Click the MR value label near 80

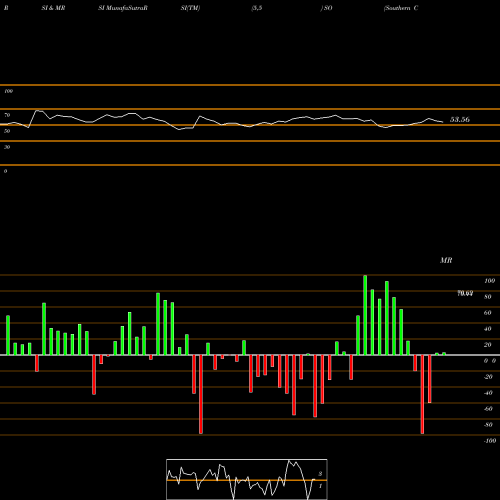click(x=465, y=293)
